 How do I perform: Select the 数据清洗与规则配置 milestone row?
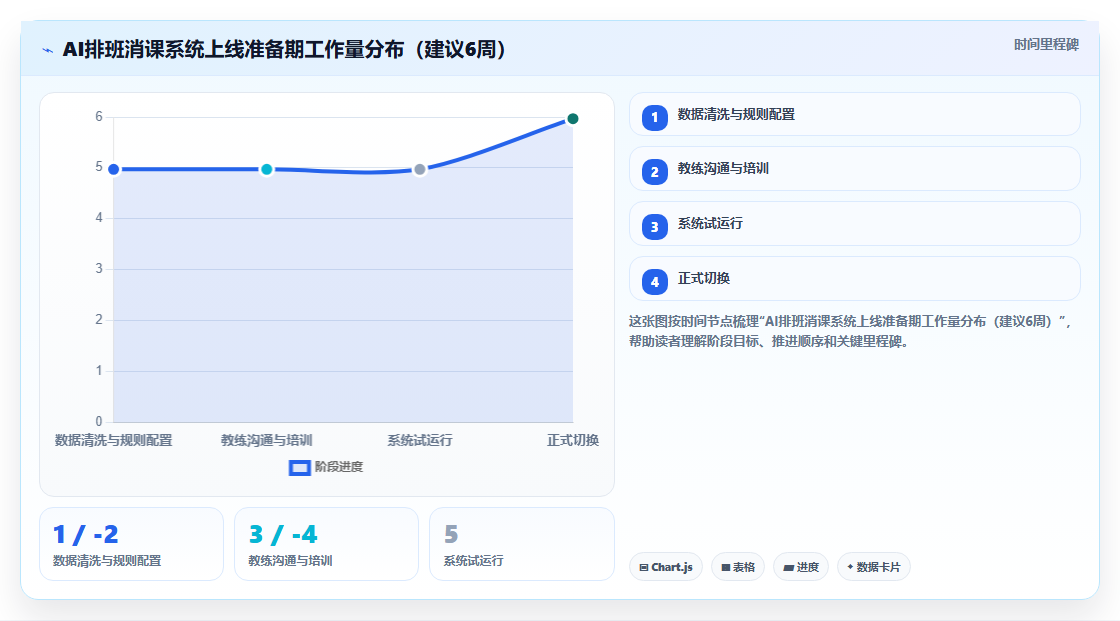[854, 114]
